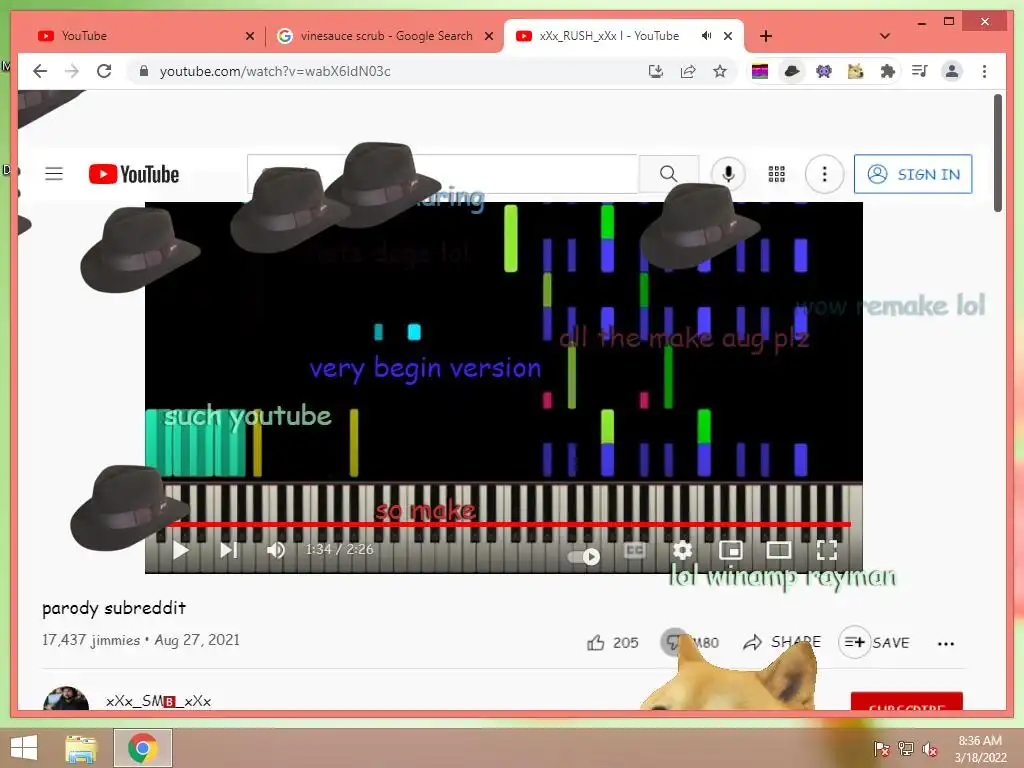Enter full screen mode
This screenshot has width=1024, height=768.
coord(827,550)
